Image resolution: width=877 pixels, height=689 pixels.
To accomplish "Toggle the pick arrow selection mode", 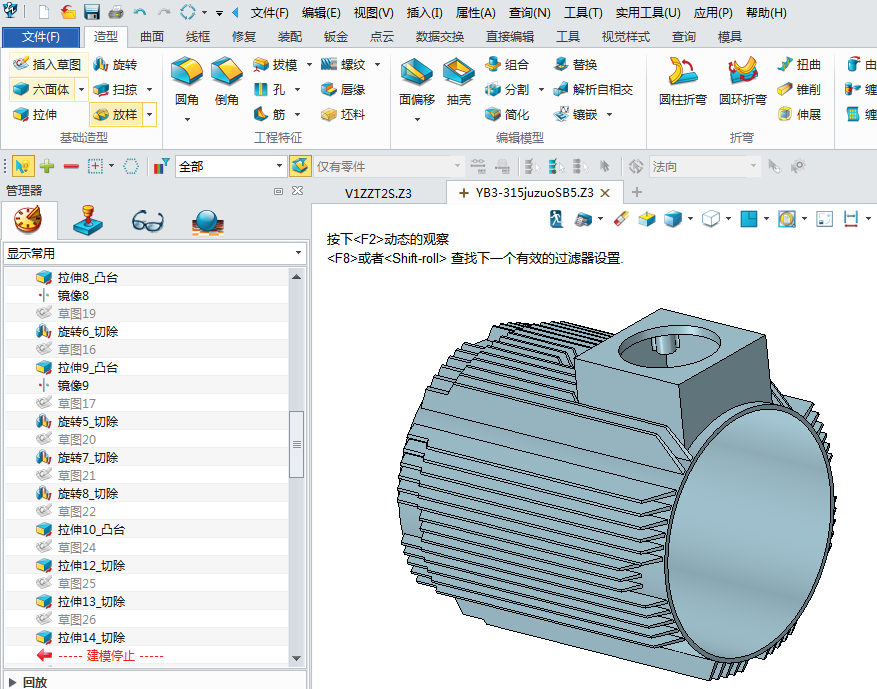I will tap(22, 166).
